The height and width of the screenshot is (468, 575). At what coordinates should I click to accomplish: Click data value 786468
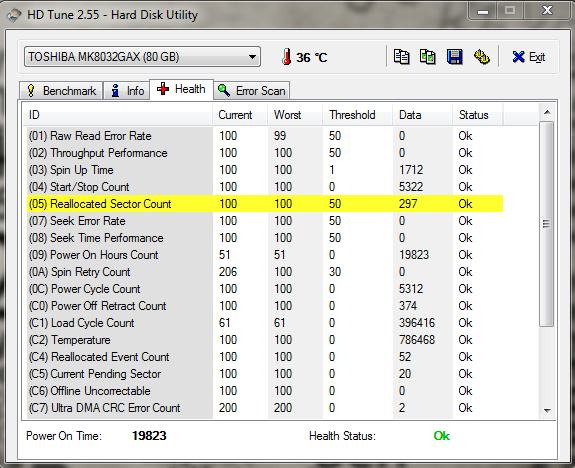point(417,340)
